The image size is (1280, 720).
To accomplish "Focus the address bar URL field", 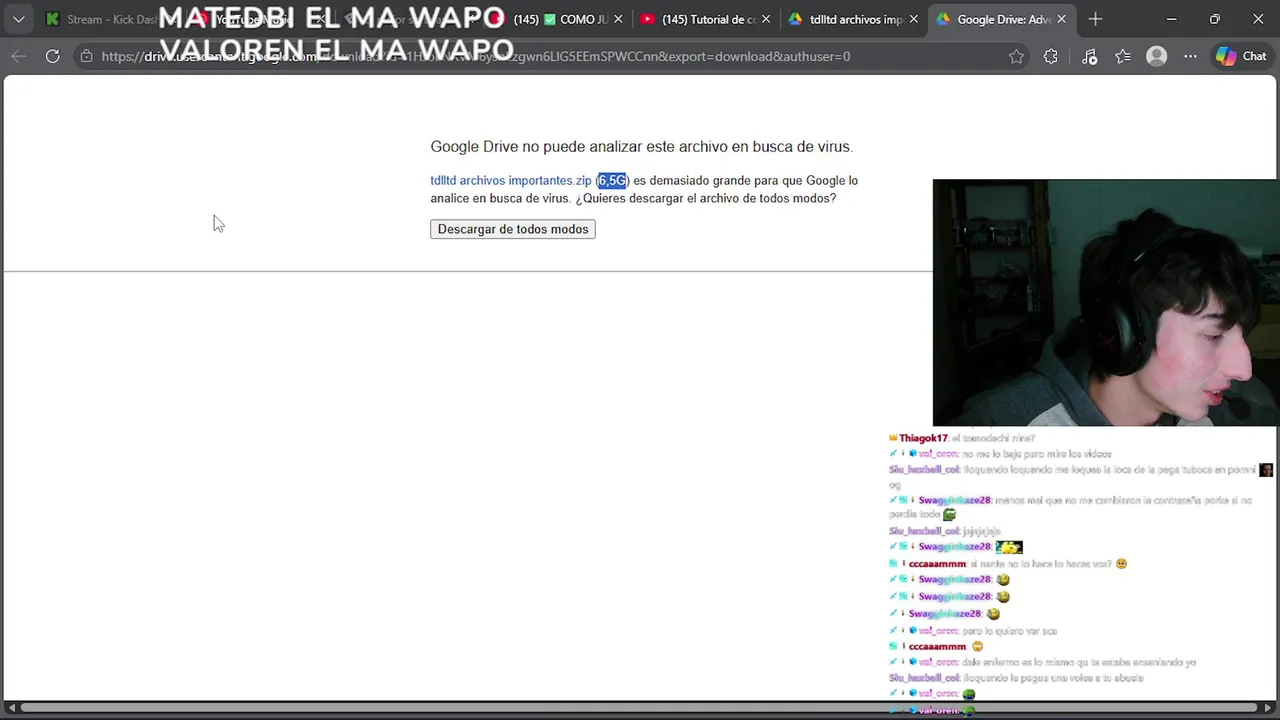I will [550, 56].
